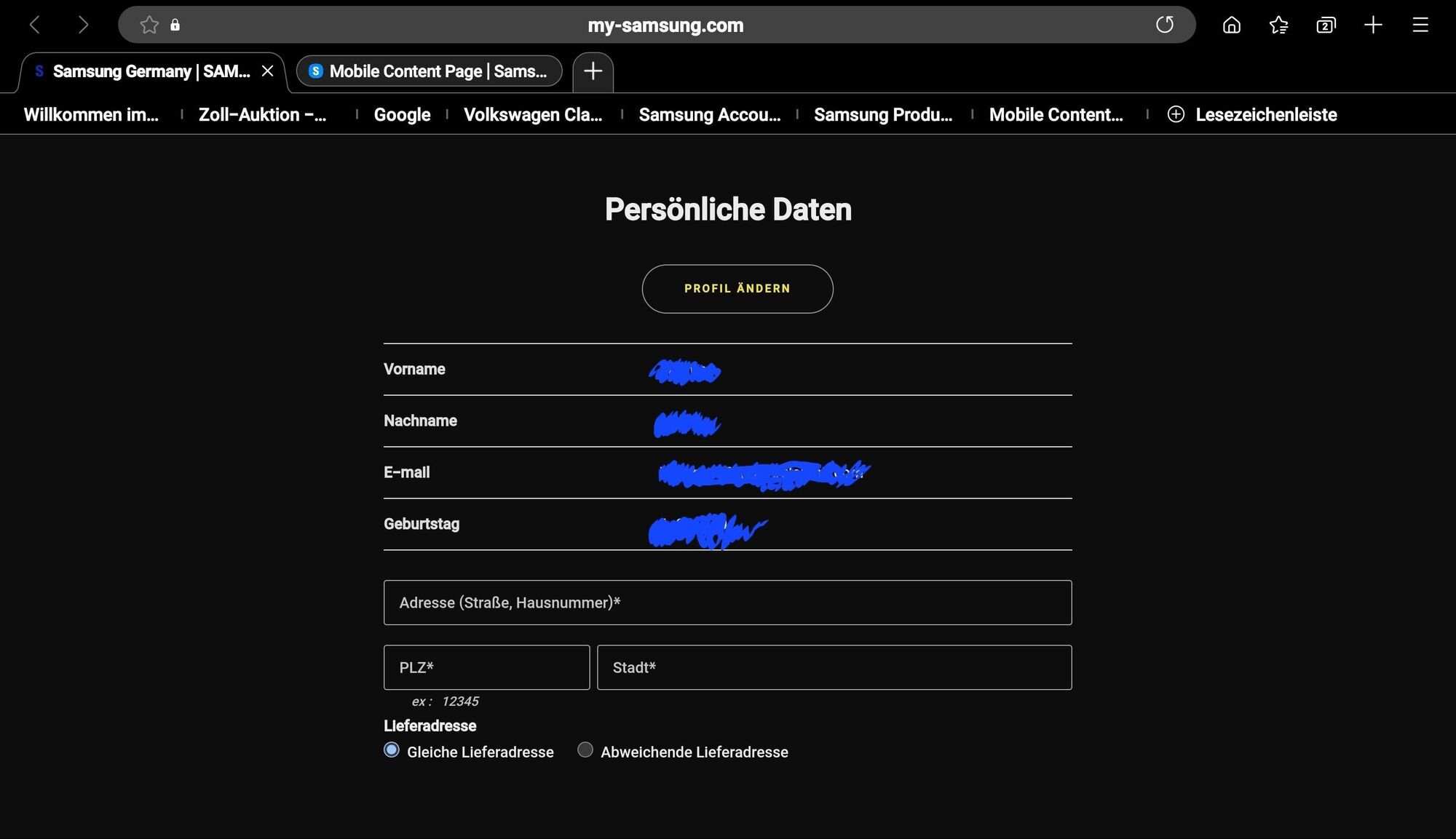Viewport: 1456px width, 839px height.
Task: Focus the Stadt input field
Action: [834, 667]
